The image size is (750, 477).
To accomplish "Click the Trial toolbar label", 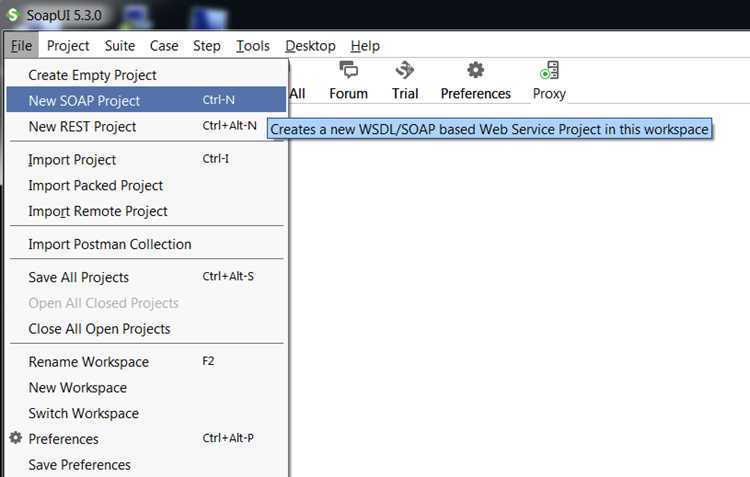I will (x=405, y=93).
